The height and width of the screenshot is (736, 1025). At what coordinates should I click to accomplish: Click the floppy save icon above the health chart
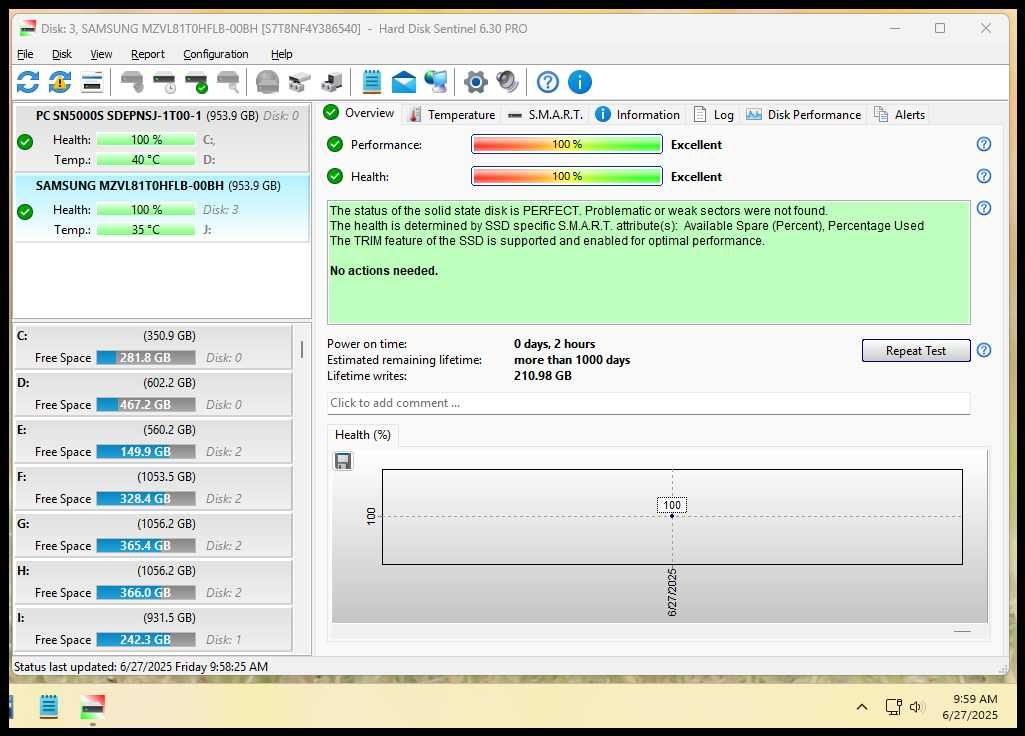point(343,461)
